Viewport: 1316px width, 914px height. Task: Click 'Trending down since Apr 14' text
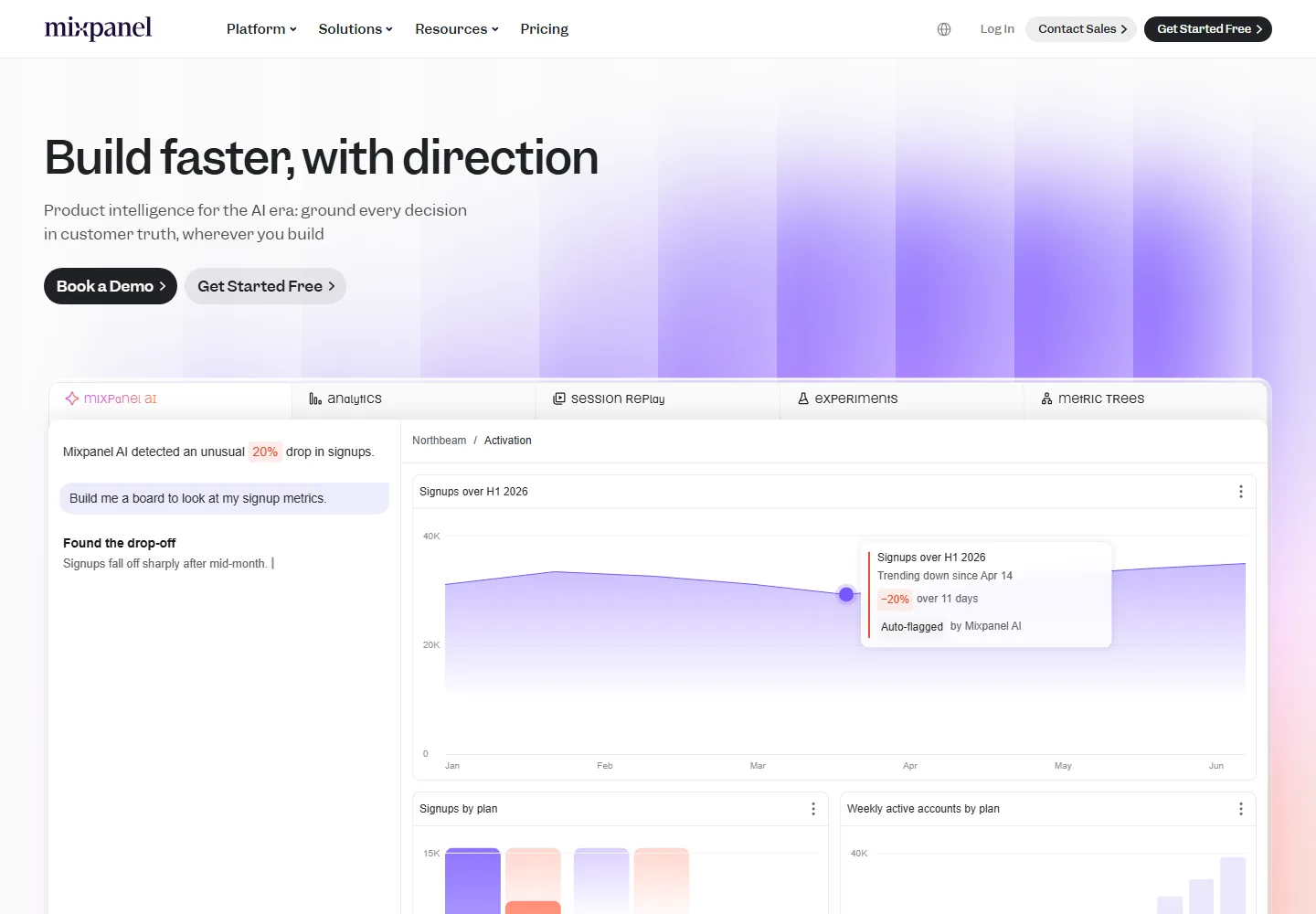[945, 576]
